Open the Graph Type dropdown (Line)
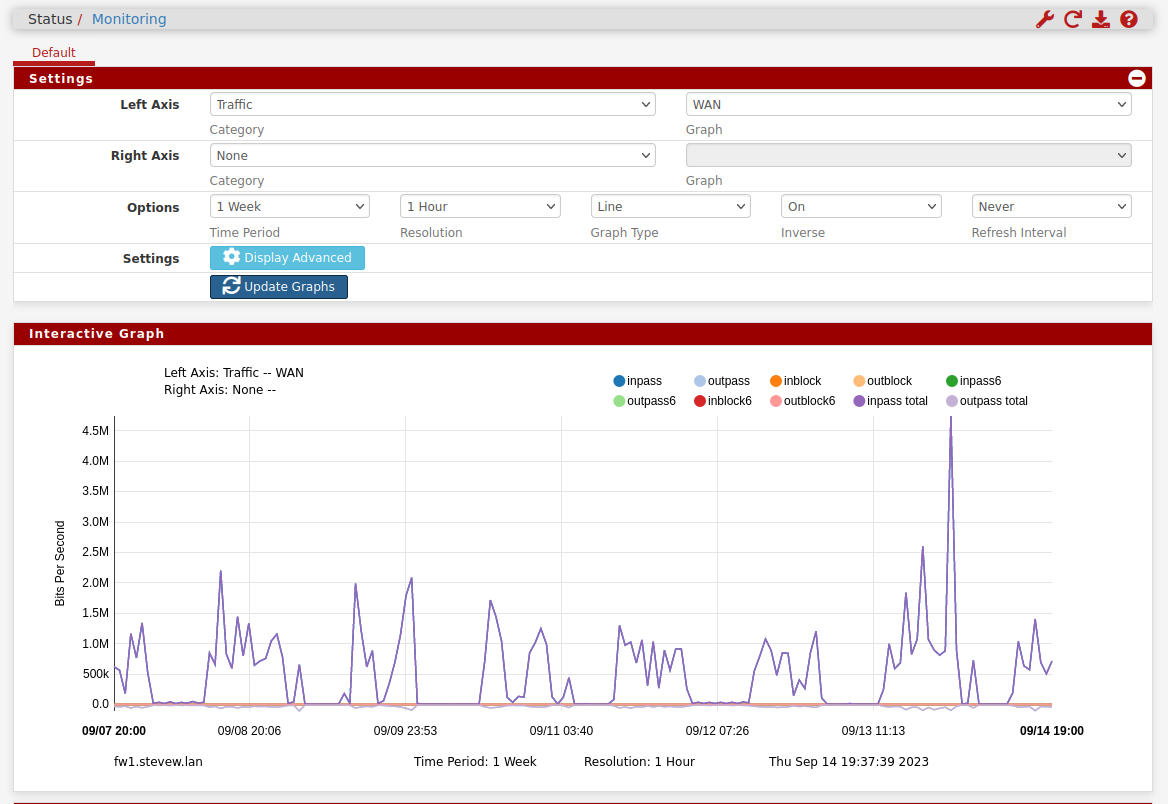The height and width of the screenshot is (804, 1168). (670, 206)
